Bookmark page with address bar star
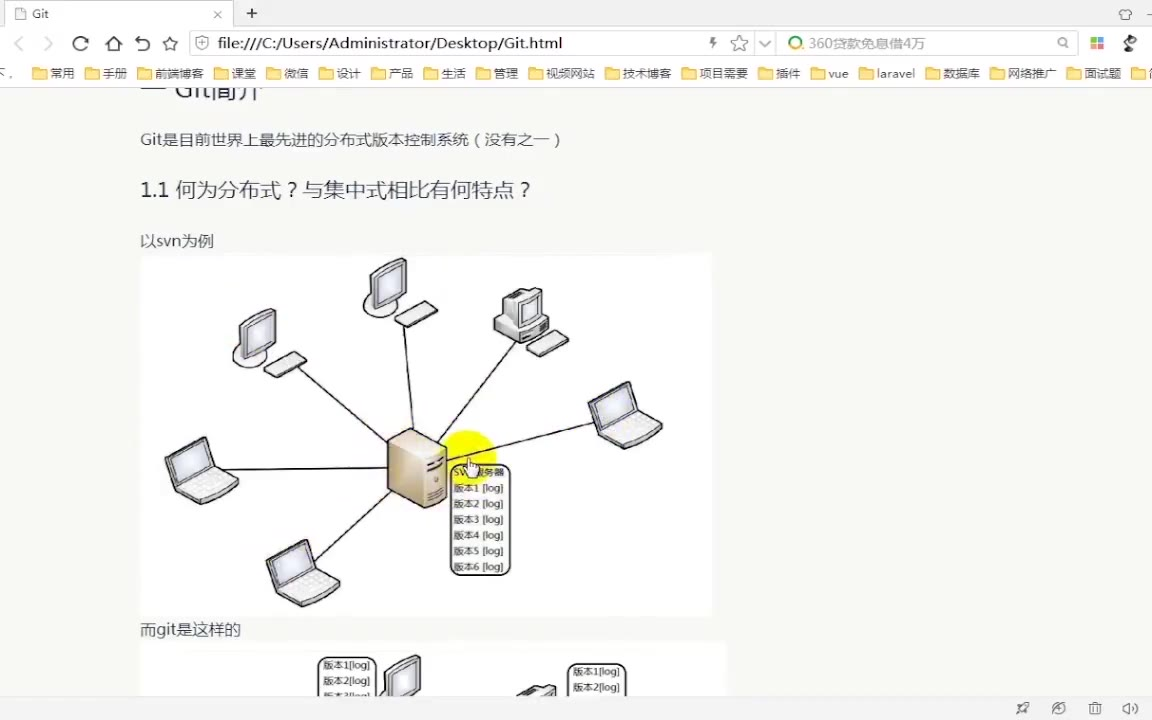This screenshot has height=720, width=1152. click(x=739, y=43)
